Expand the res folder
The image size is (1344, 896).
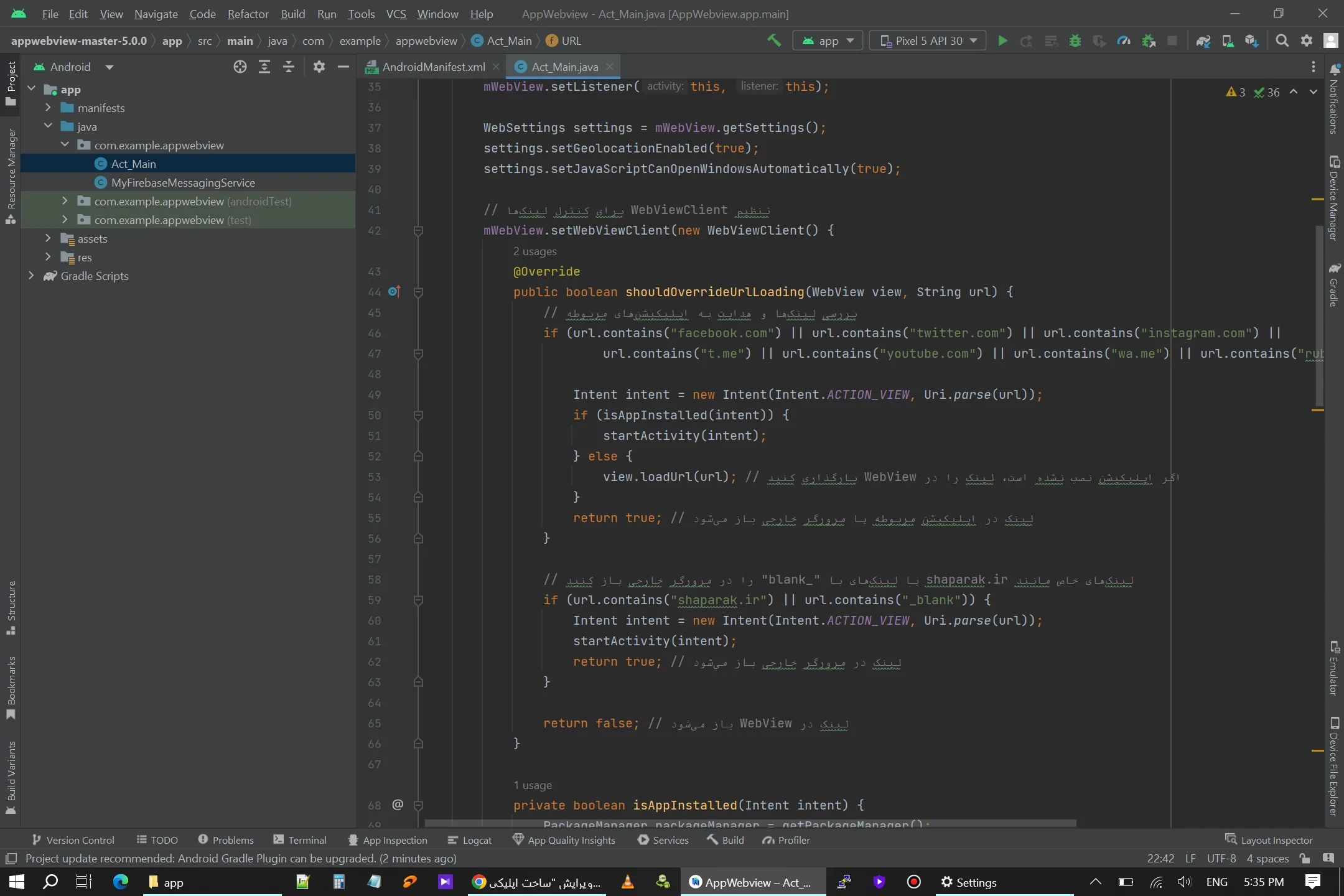[x=48, y=257]
